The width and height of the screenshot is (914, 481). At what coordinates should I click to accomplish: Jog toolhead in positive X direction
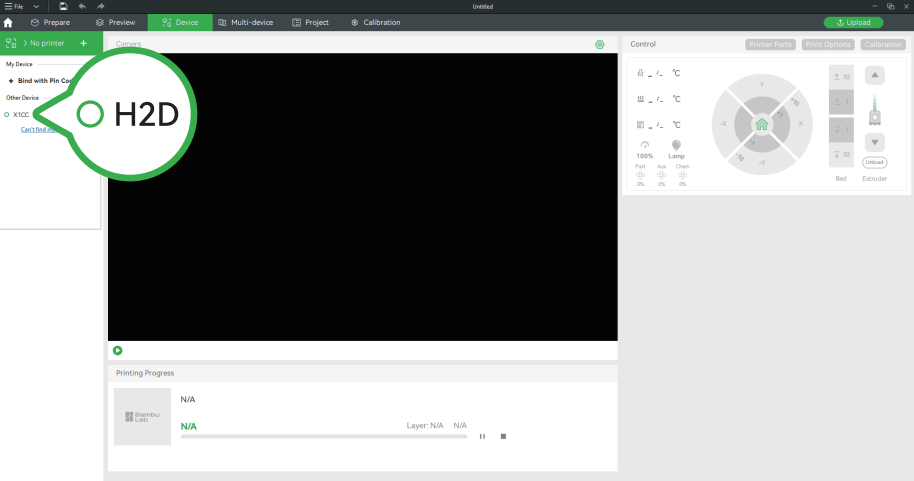pyautogui.click(x=800, y=124)
